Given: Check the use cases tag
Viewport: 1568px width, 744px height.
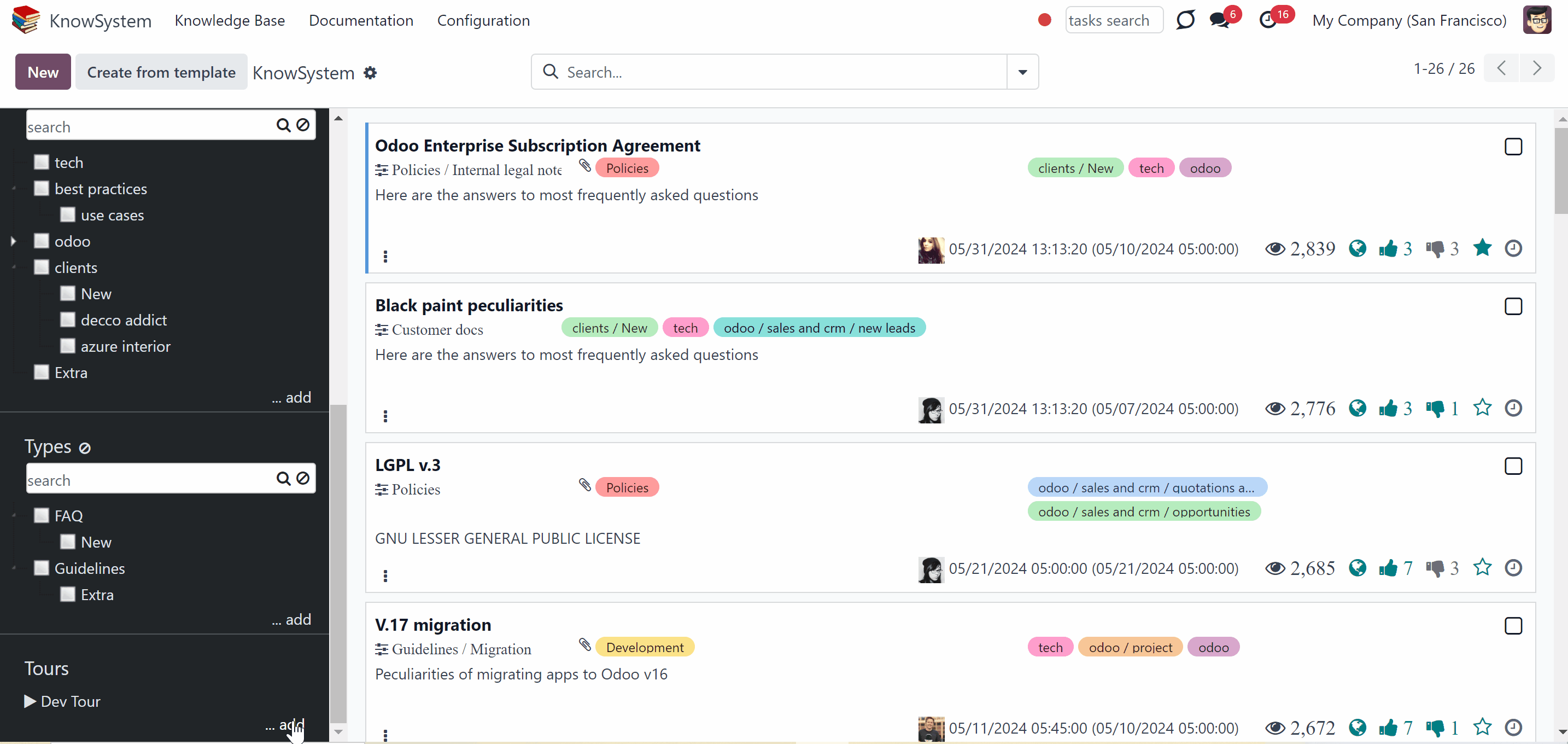Looking at the screenshot, I should tap(68, 214).
